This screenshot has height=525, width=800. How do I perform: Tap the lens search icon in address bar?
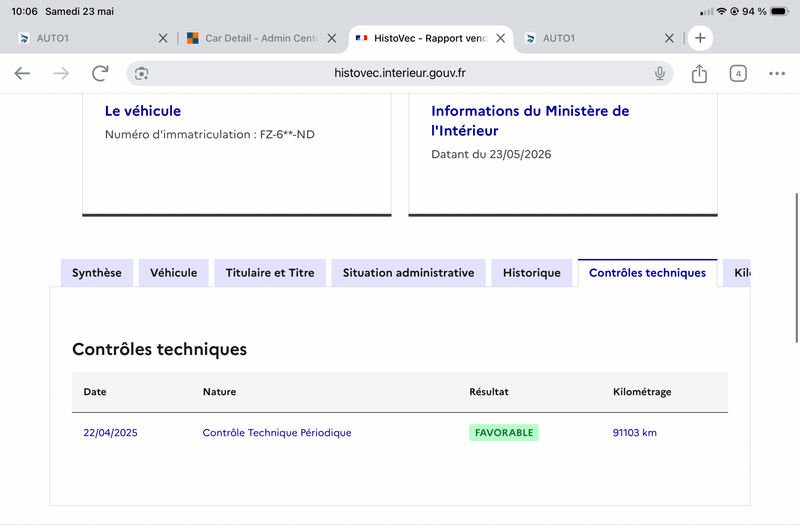(141, 73)
